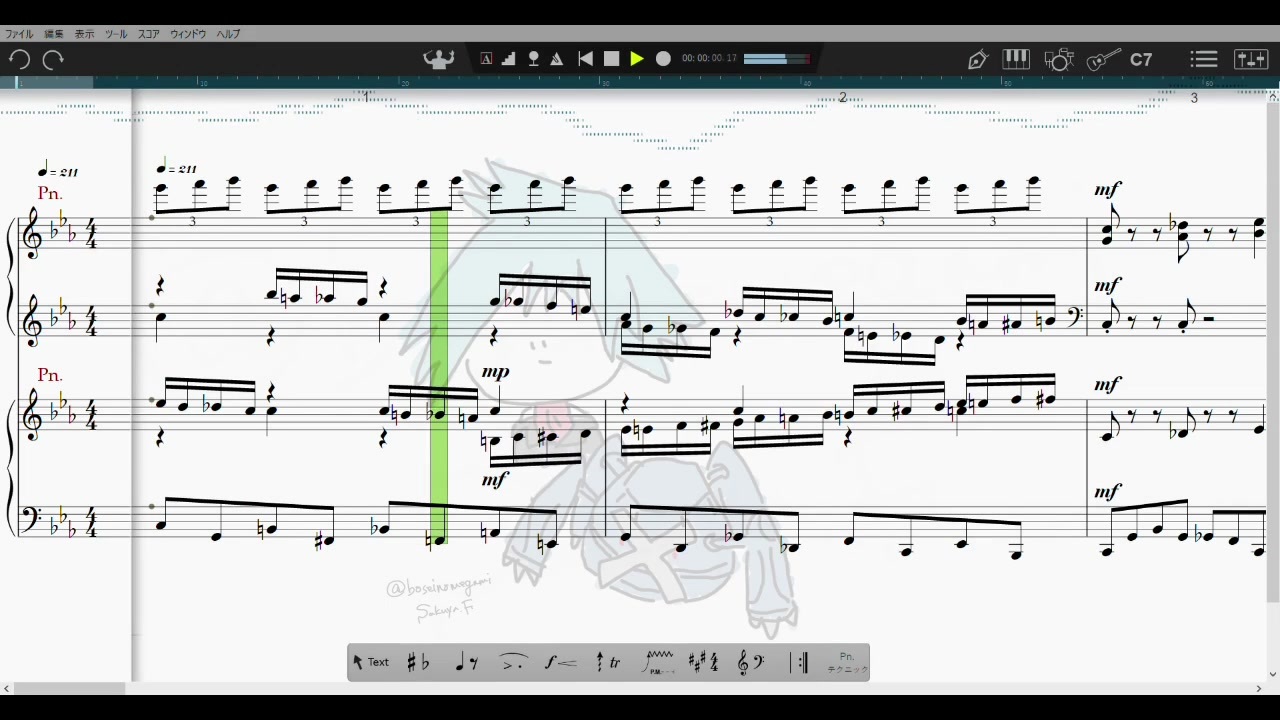Rewind playback to the start
The width and height of the screenshot is (1280, 720).
pyautogui.click(x=586, y=59)
